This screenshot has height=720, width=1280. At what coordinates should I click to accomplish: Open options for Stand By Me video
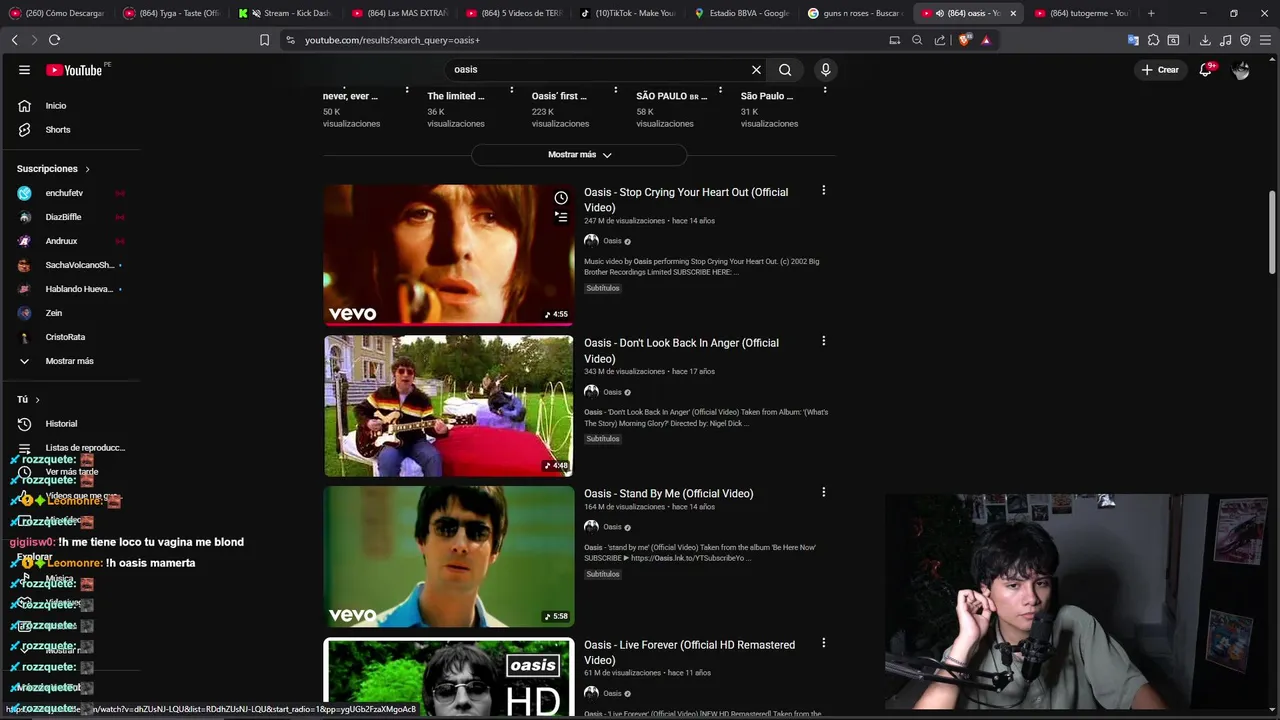pos(823,492)
